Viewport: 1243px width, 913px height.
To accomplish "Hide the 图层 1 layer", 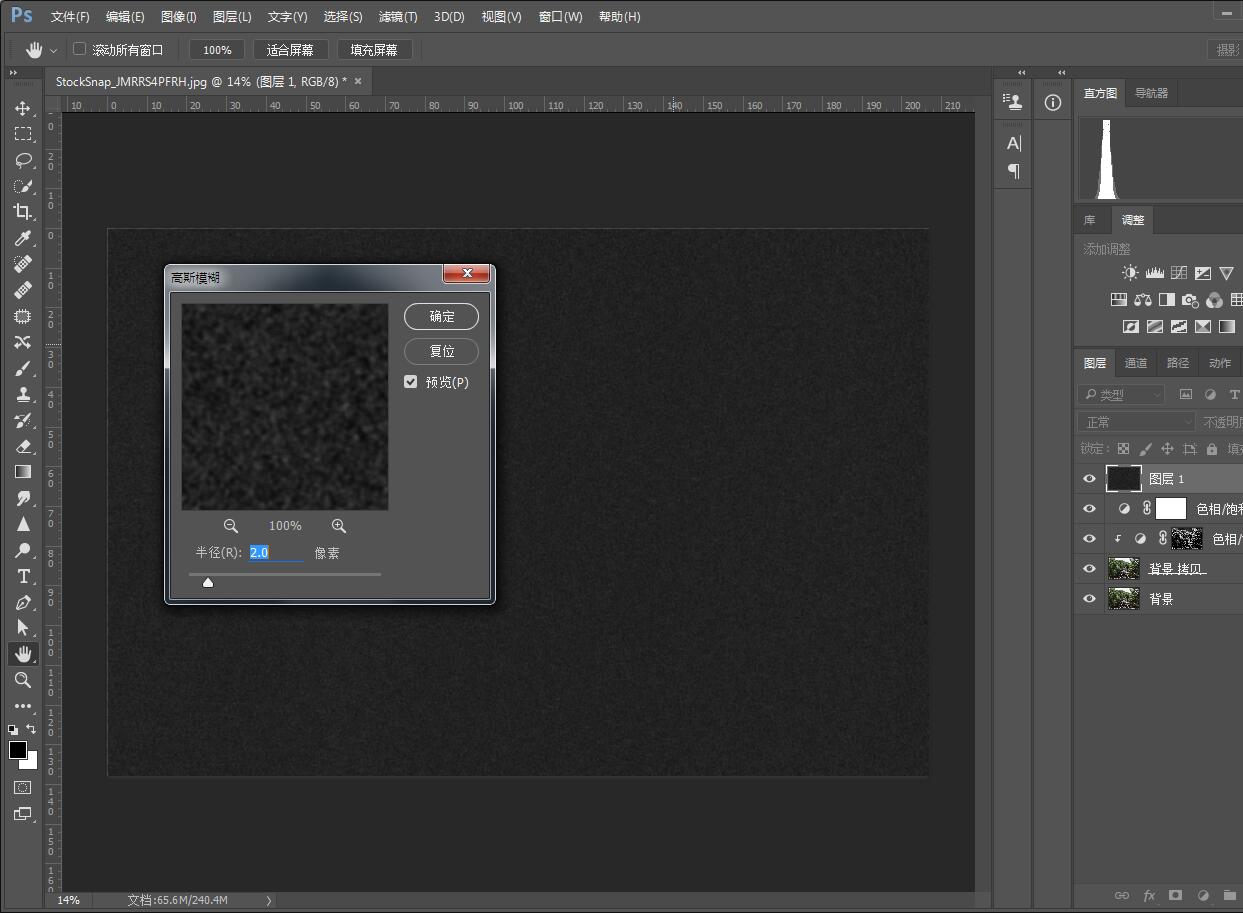I will tap(1089, 479).
